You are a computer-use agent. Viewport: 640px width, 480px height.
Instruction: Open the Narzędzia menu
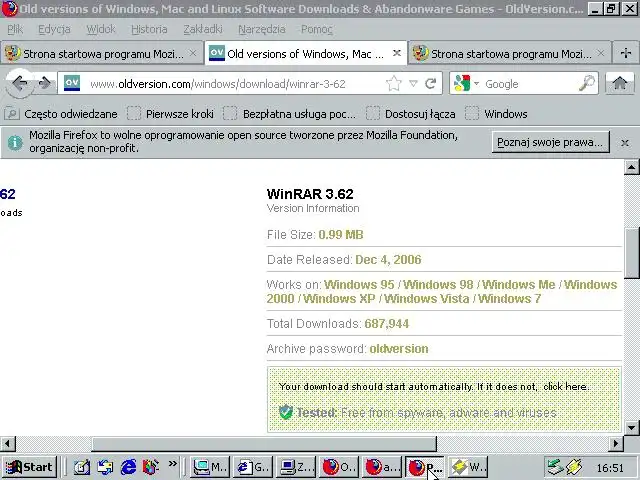(x=262, y=29)
